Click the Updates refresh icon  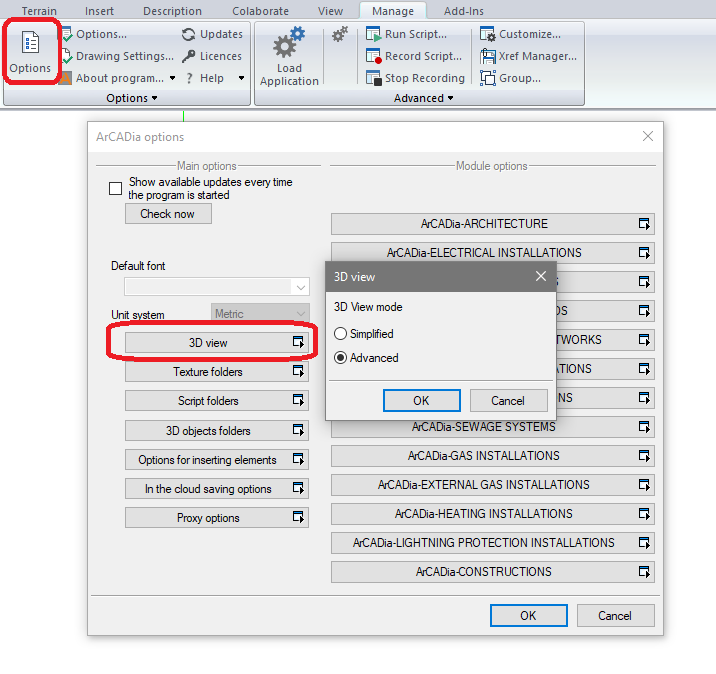click(x=188, y=34)
